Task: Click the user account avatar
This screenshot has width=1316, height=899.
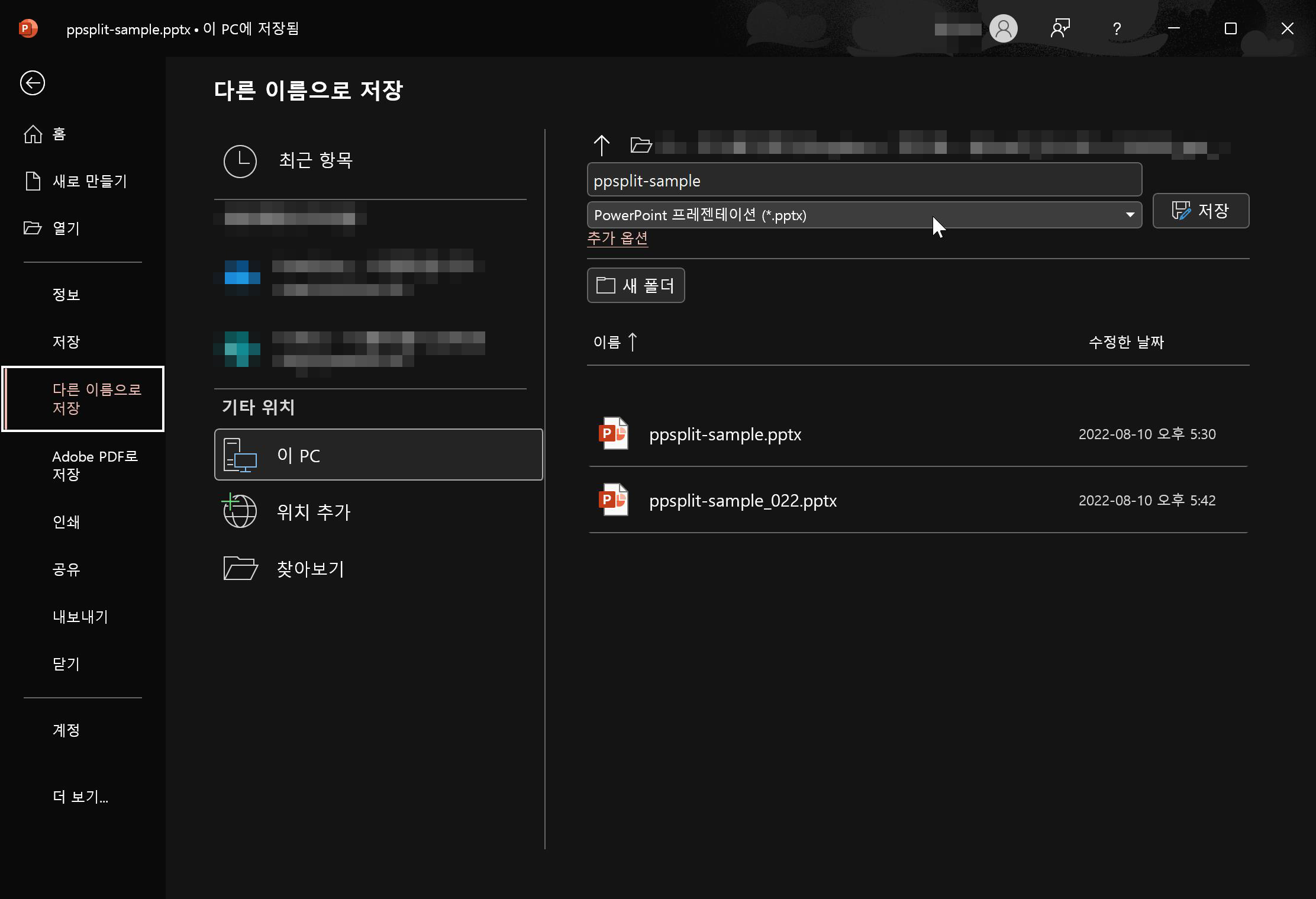Action: [x=1003, y=28]
